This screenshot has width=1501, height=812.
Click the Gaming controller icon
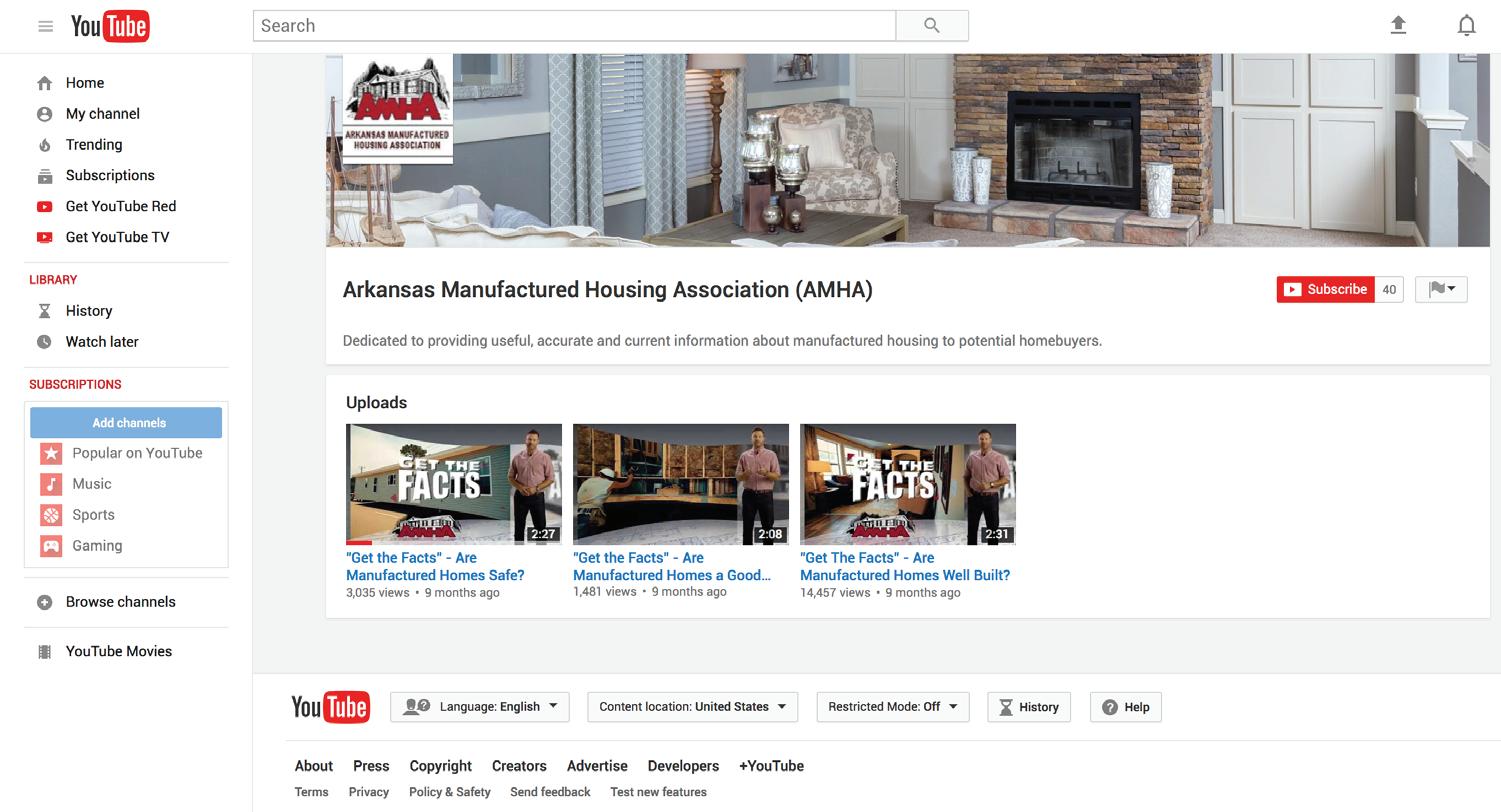51,546
